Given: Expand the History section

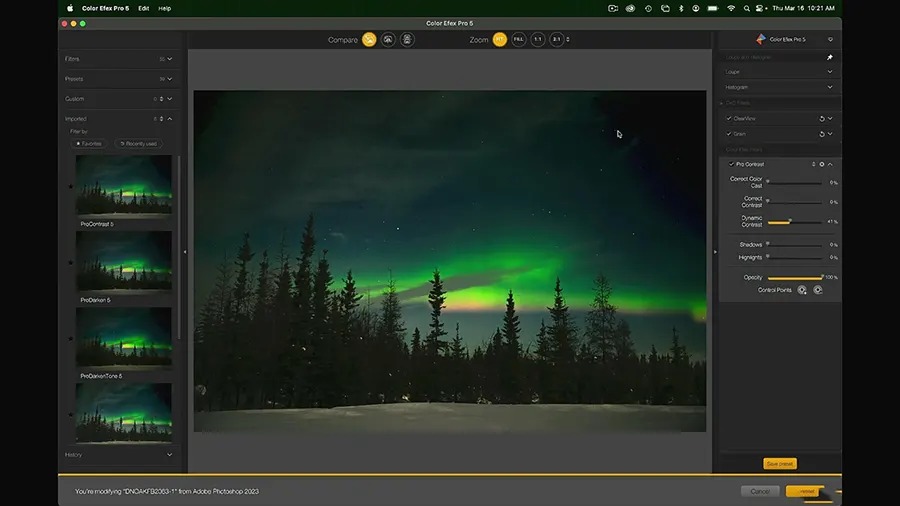Looking at the screenshot, I should point(170,454).
